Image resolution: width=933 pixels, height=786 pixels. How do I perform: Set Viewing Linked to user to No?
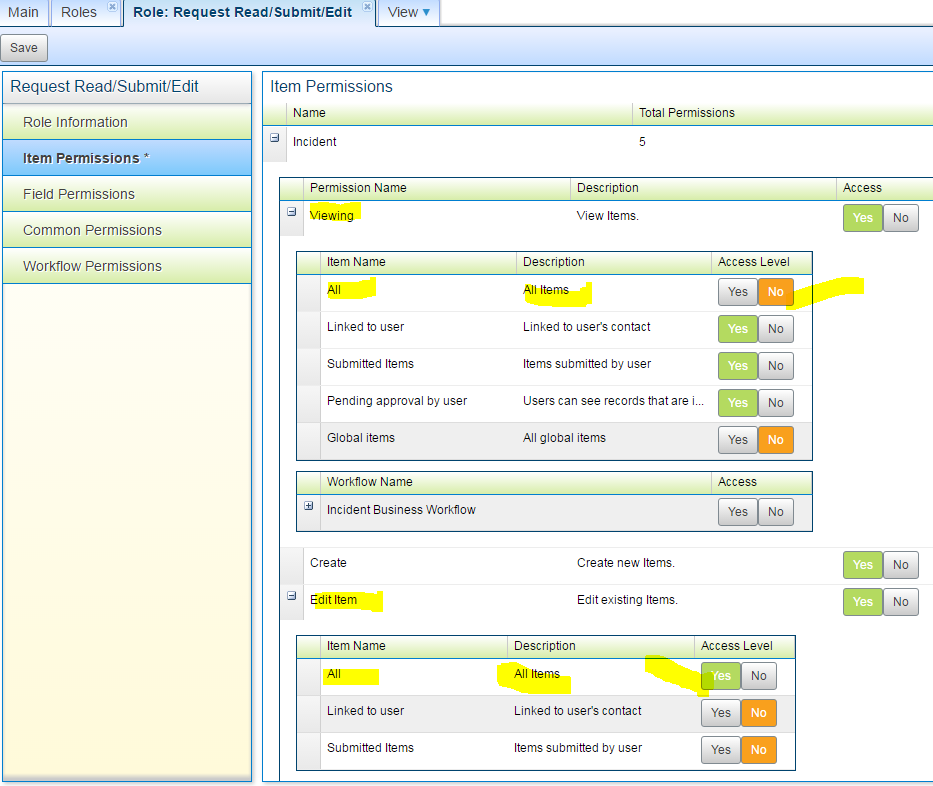[775, 329]
